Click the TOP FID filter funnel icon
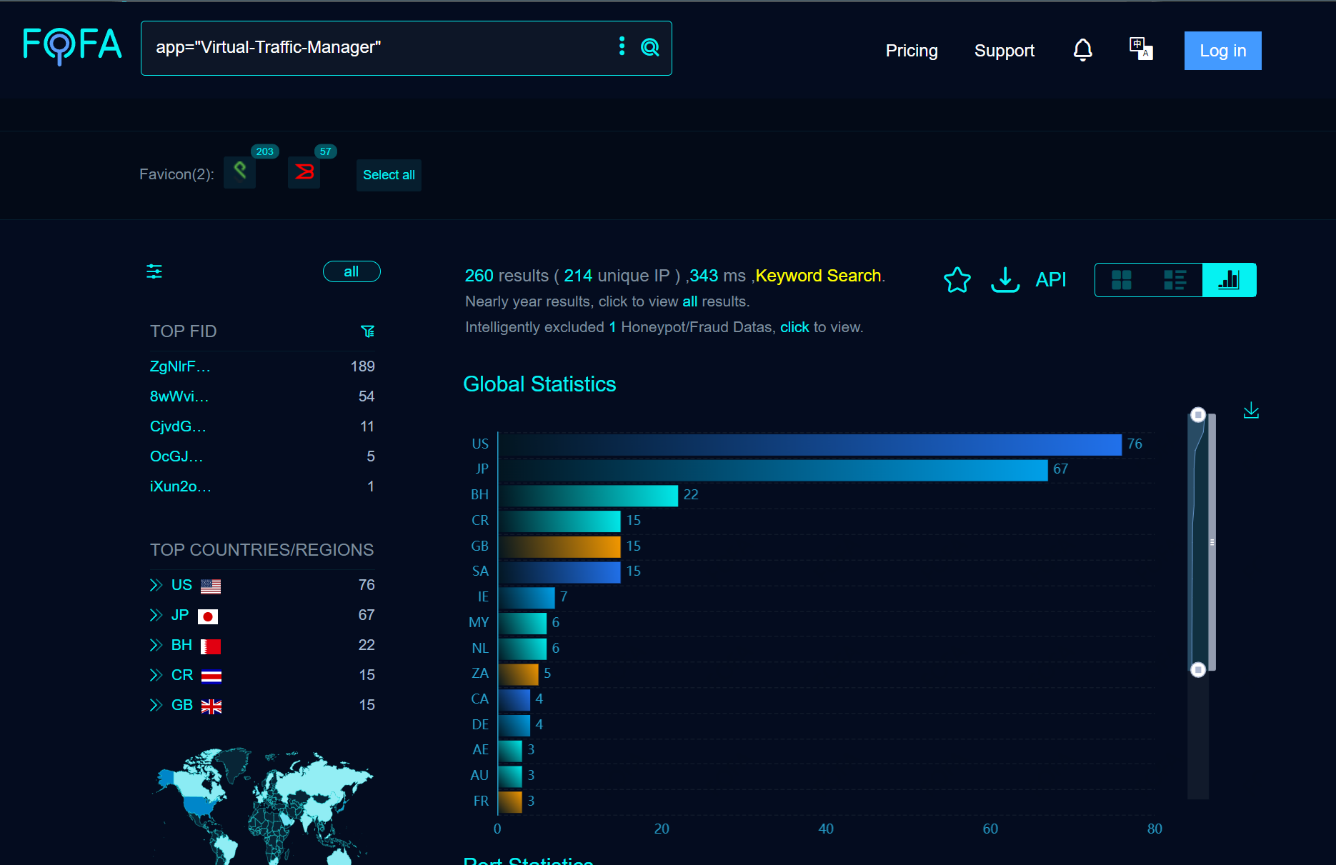Screen dimensions: 1336x865 [367, 331]
